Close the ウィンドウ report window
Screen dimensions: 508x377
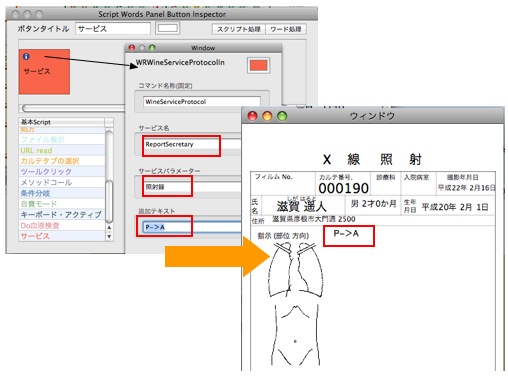pos(253,116)
